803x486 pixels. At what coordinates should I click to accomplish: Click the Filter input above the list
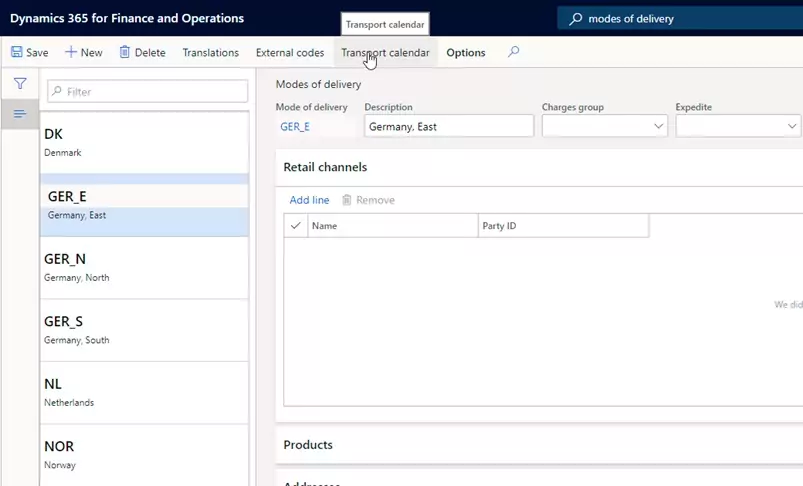click(147, 92)
